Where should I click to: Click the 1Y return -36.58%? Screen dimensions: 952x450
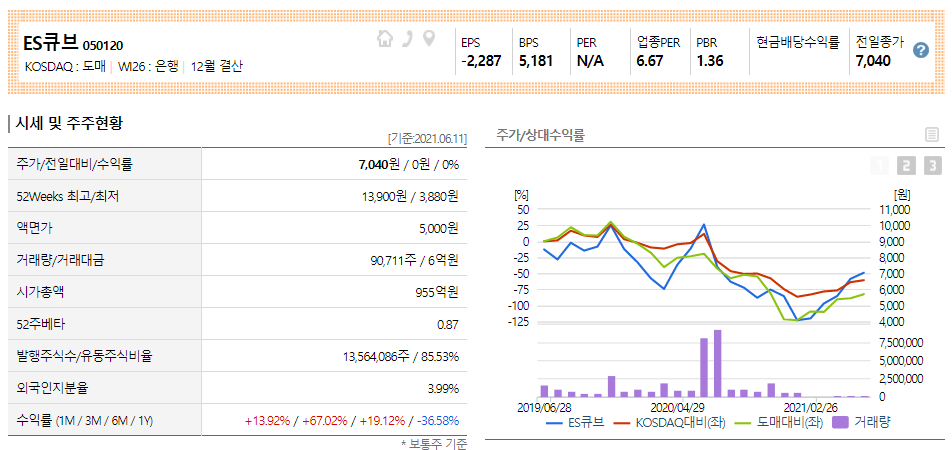(x=438, y=421)
